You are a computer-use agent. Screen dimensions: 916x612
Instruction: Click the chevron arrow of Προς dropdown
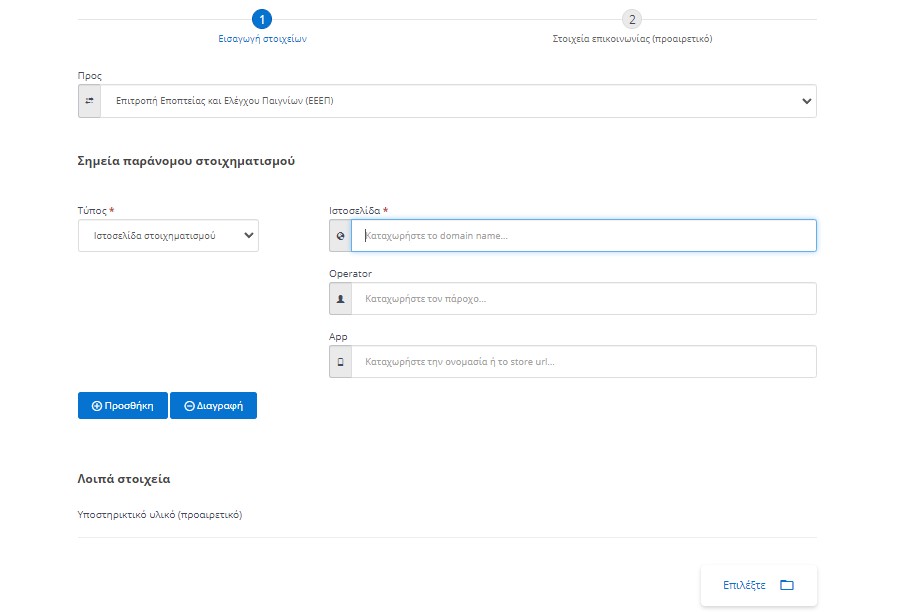pyautogui.click(x=806, y=101)
